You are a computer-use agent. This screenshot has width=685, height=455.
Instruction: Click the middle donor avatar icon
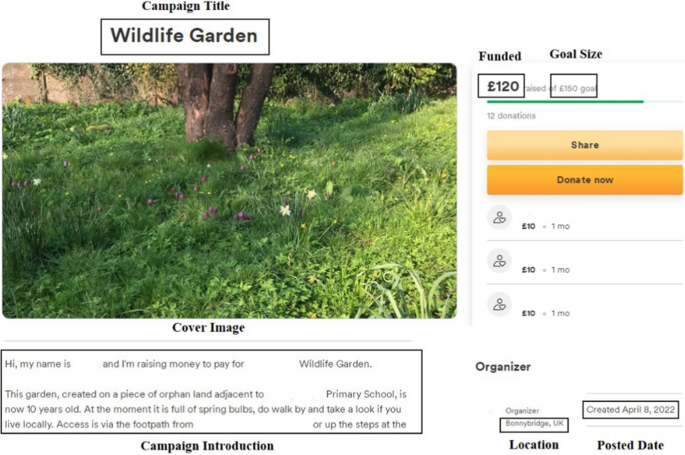[499, 260]
